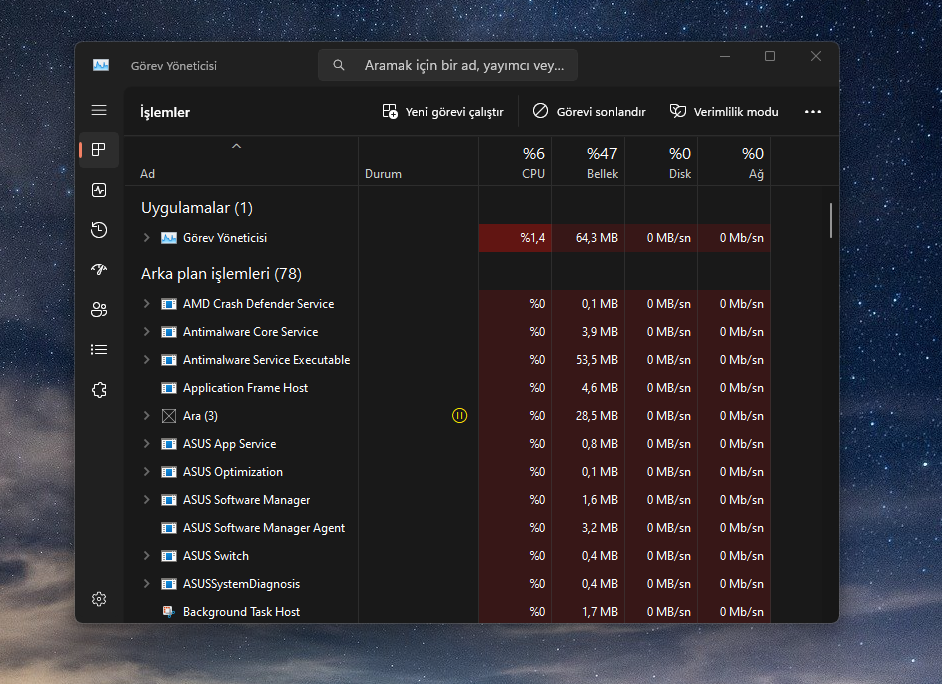Click the Arka plan işlemleri (78) heading
Image resolution: width=942 pixels, height=684 pixels.
pyautogui.click(x=221, y=274)
